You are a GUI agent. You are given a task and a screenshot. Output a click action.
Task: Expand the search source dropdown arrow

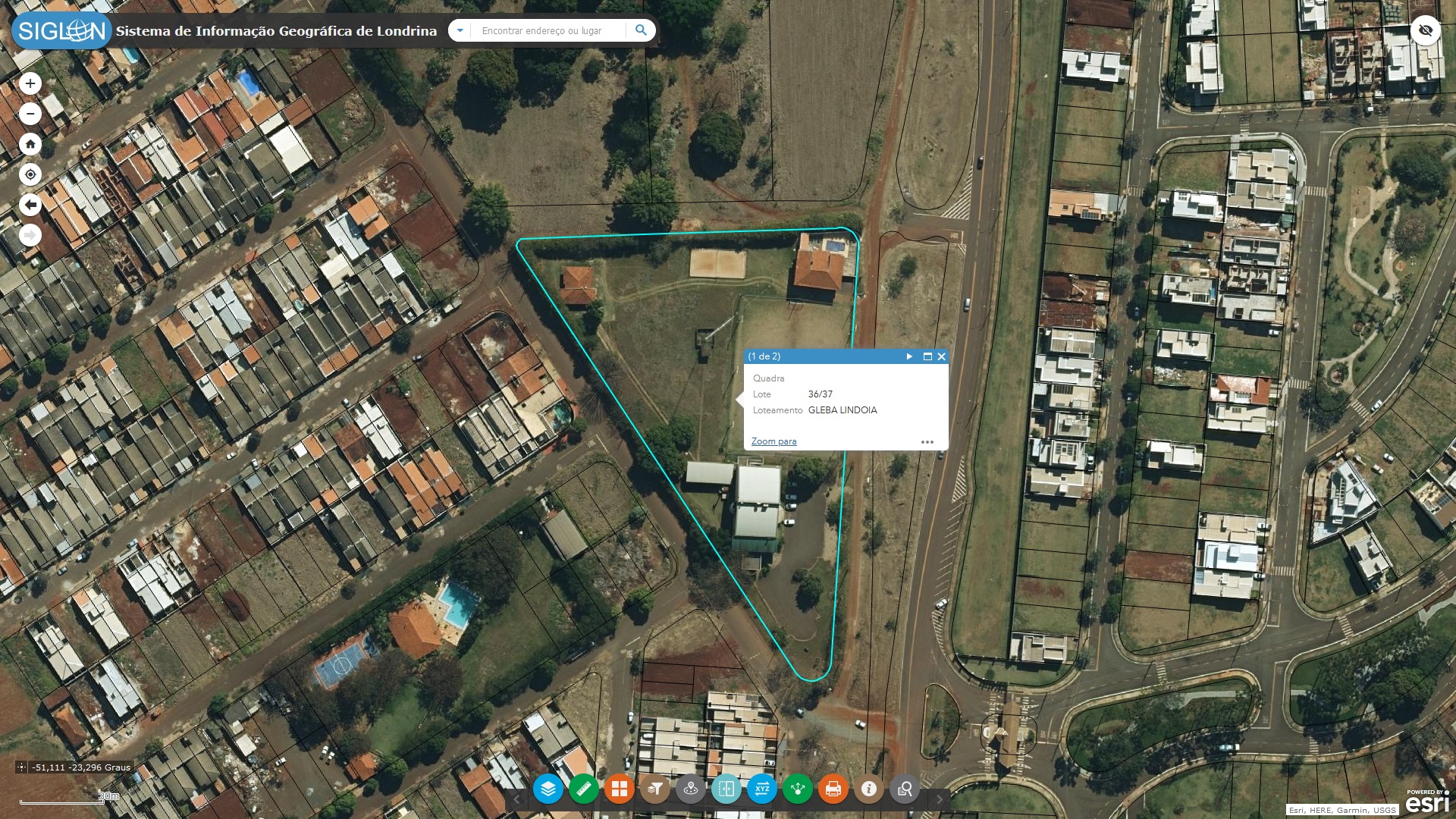click(460, 30)
